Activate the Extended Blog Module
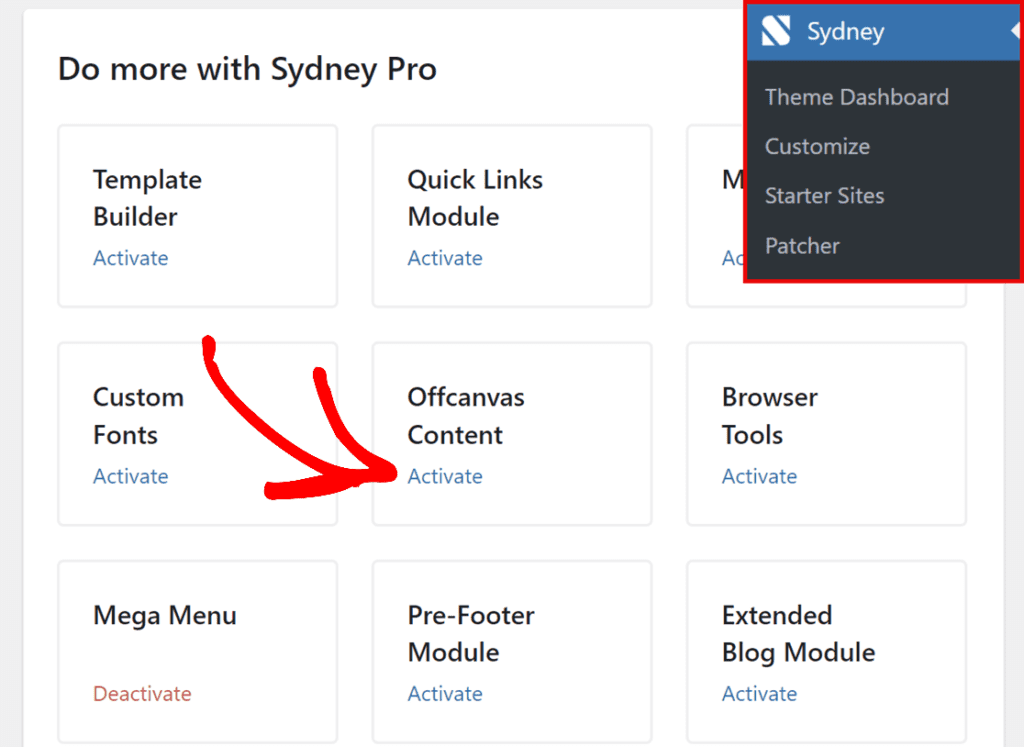1024x747 pixels. tap(759, 694)
